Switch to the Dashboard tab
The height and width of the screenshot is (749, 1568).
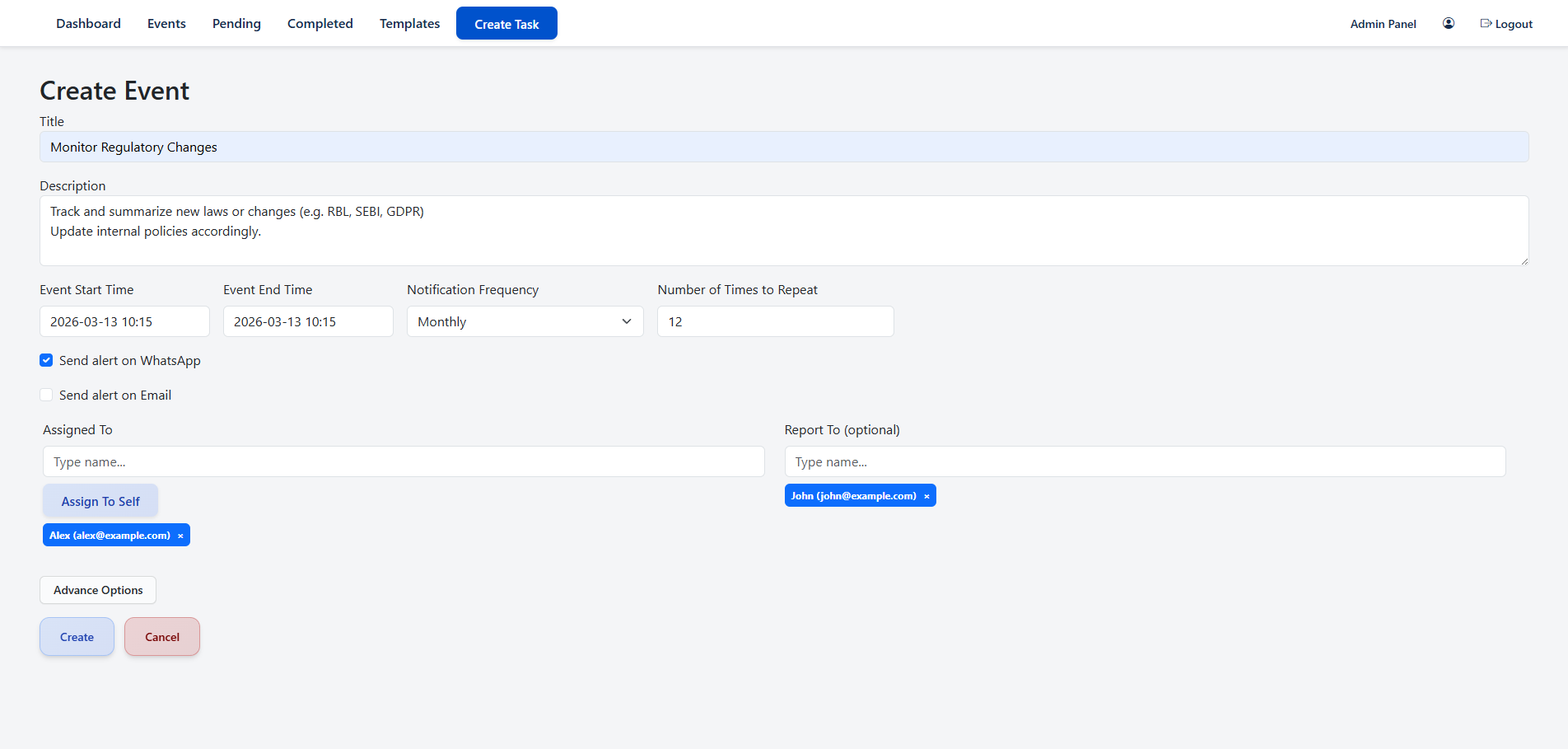pyautogui.click(x=88, y=23)
